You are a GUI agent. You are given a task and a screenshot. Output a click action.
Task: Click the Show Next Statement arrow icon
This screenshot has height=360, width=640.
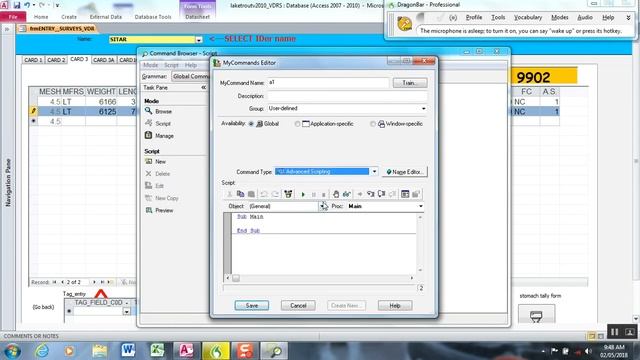pyautogui.click(x=360, y=194)
